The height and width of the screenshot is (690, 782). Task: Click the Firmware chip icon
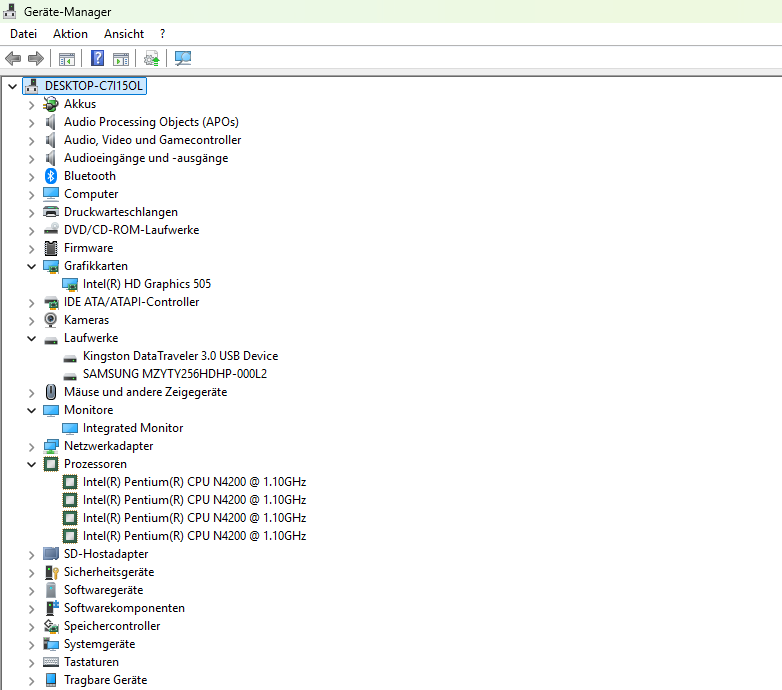point(51,248)
